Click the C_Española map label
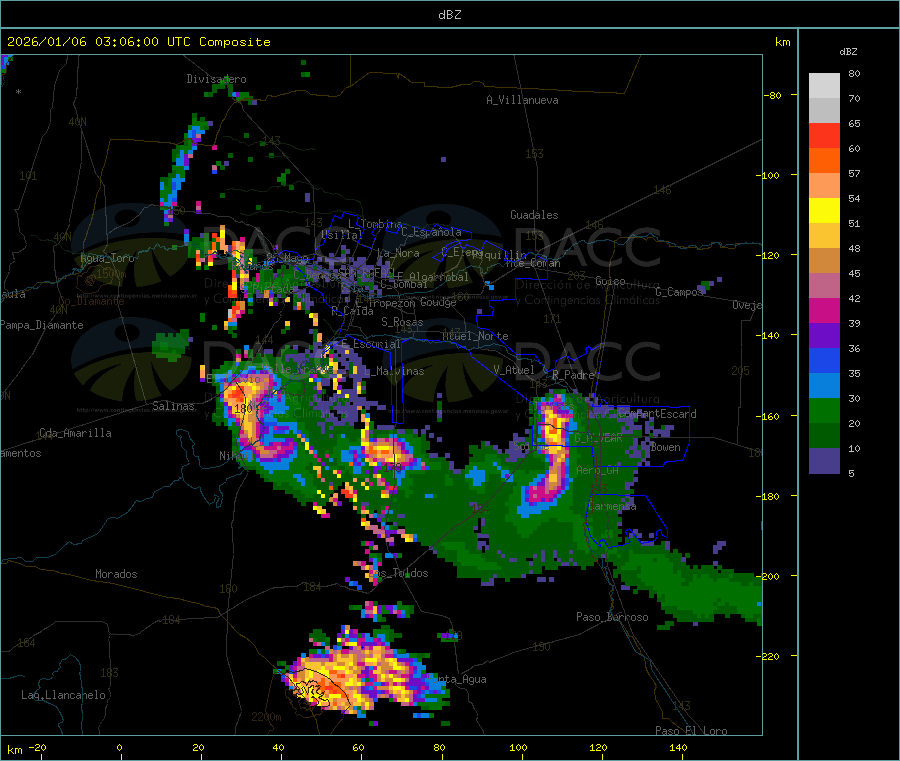Image resolution: width=900 pixels, height=761 pixels. [x=431, y=232]
